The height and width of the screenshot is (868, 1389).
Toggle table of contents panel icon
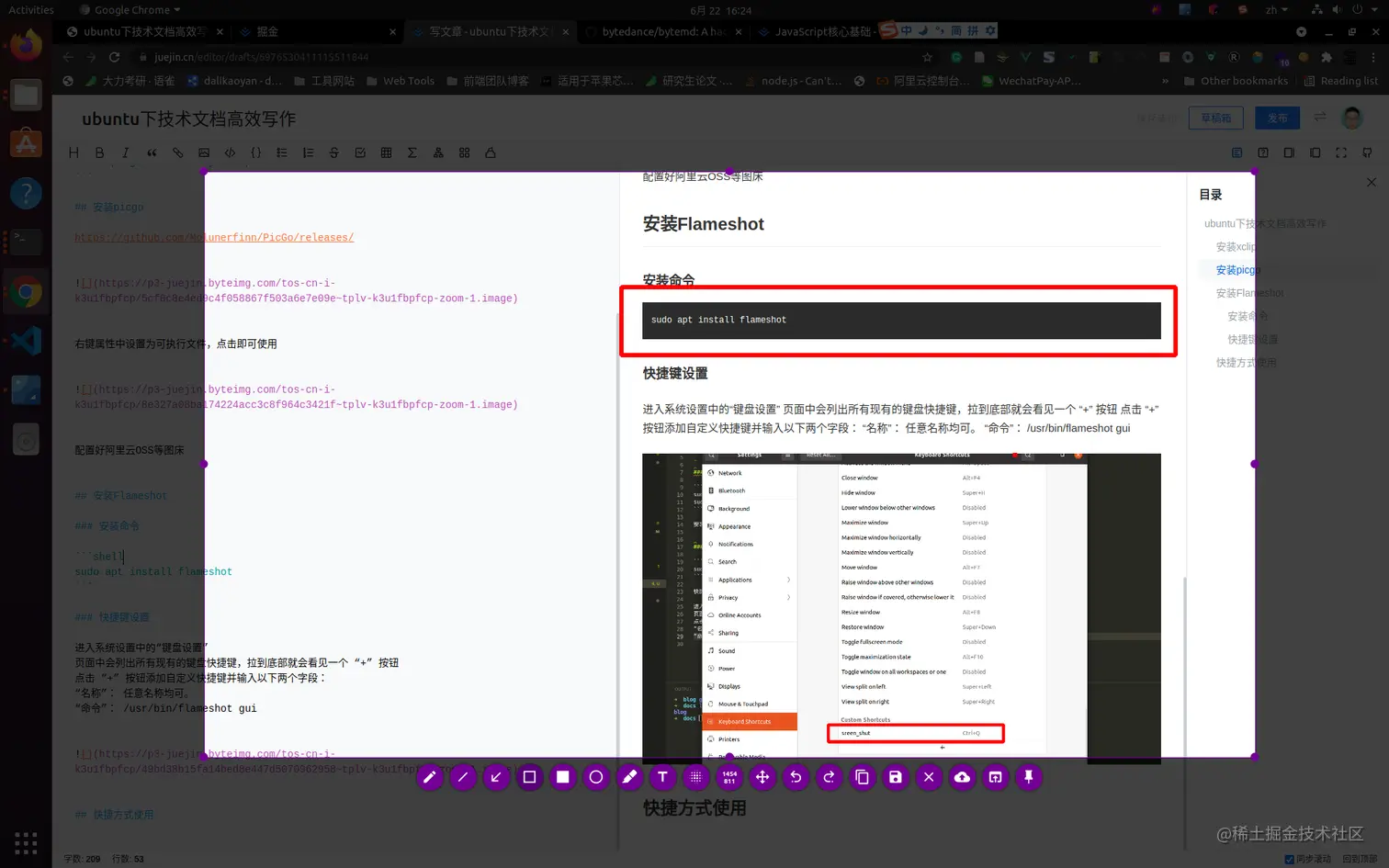[1237, 152]
